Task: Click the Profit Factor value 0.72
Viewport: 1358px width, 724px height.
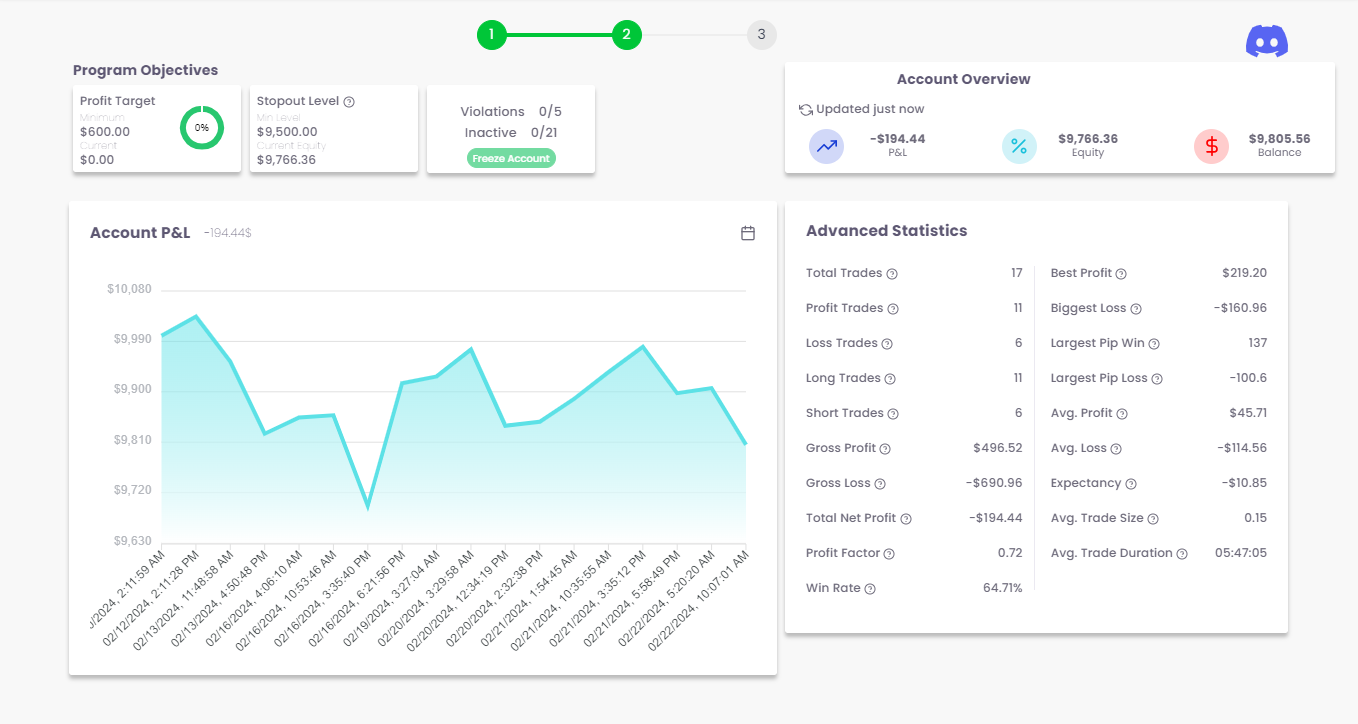Action: [1011, 553]
